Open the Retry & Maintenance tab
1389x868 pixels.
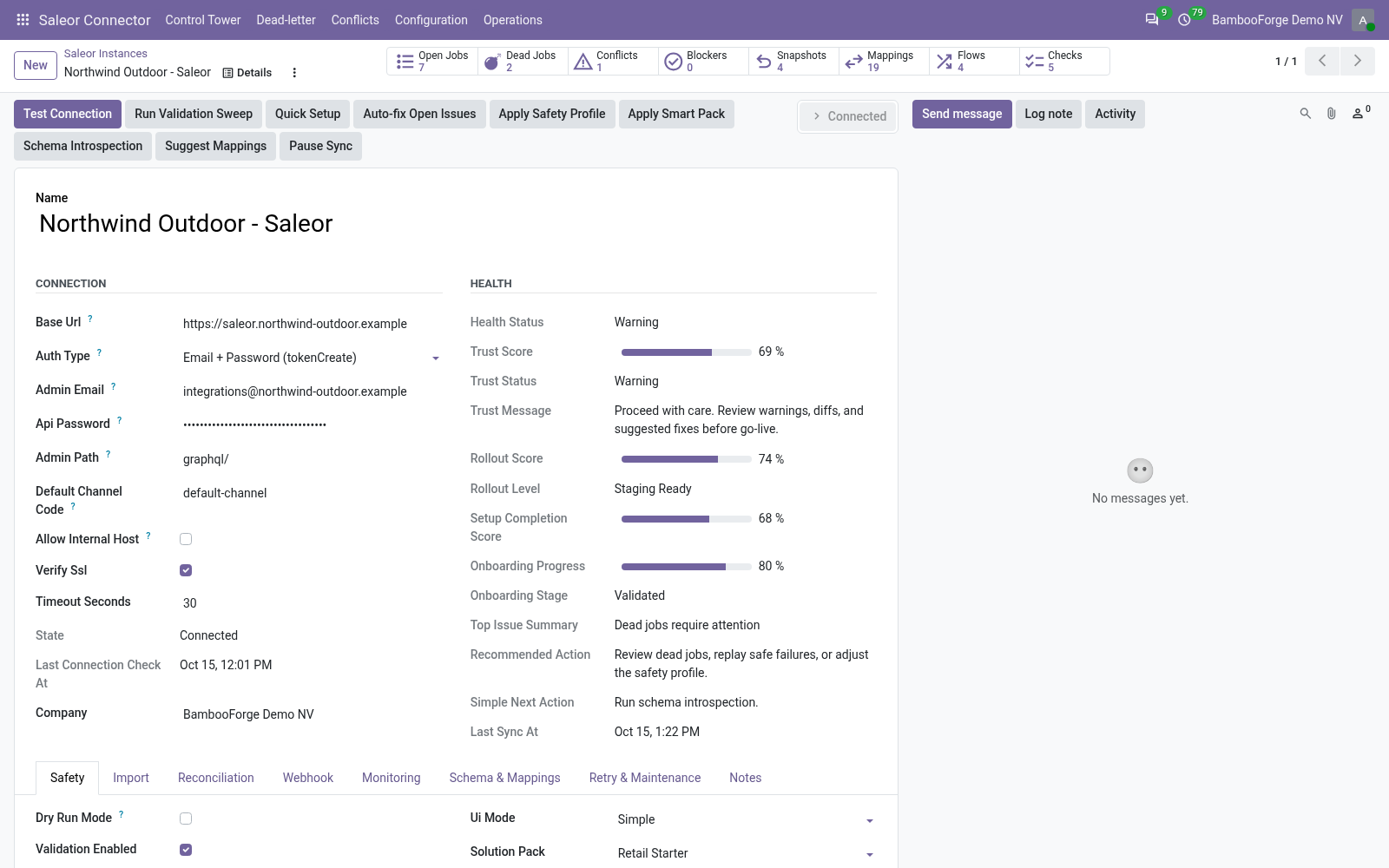click(645, 778)
